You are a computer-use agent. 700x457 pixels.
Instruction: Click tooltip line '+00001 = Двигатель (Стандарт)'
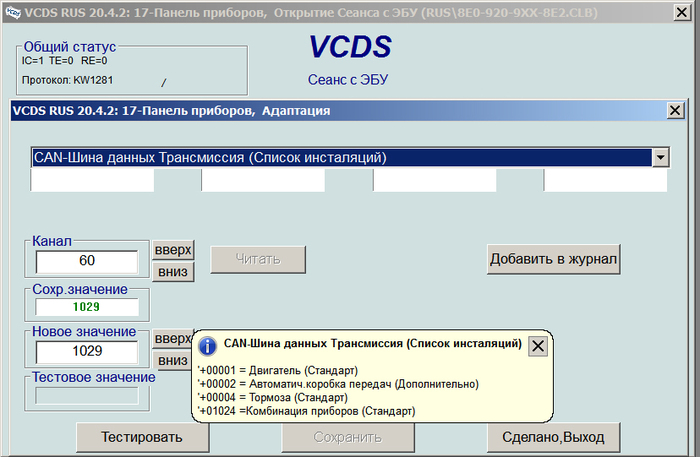pos(278,370)
